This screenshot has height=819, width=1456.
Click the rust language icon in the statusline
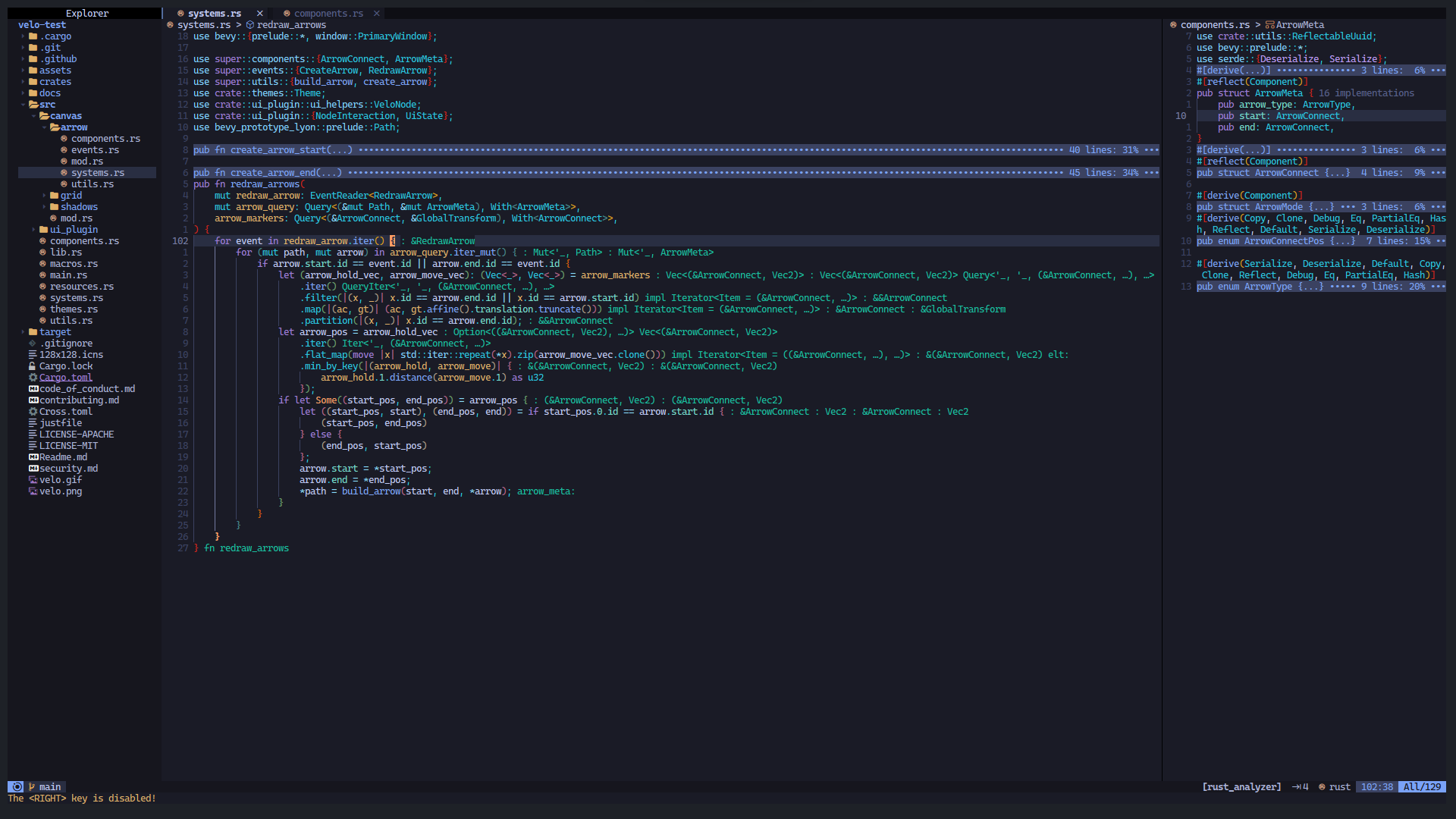1322,786
